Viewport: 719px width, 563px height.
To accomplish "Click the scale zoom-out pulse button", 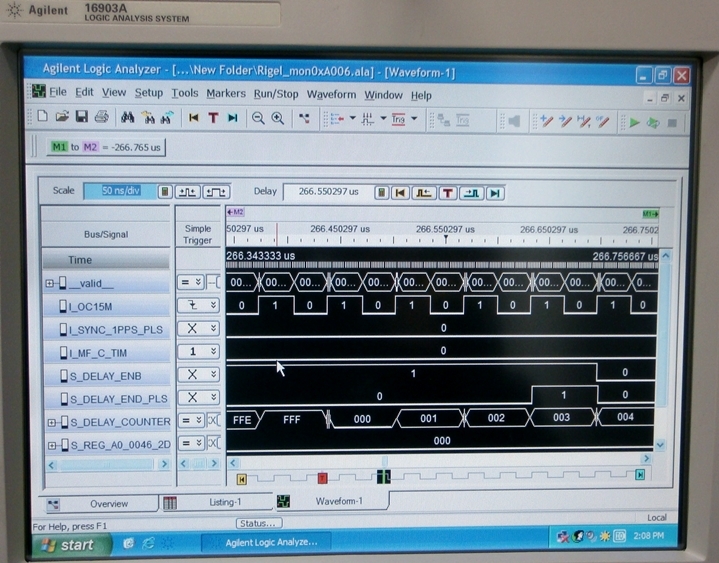I will tap(215, 192).
